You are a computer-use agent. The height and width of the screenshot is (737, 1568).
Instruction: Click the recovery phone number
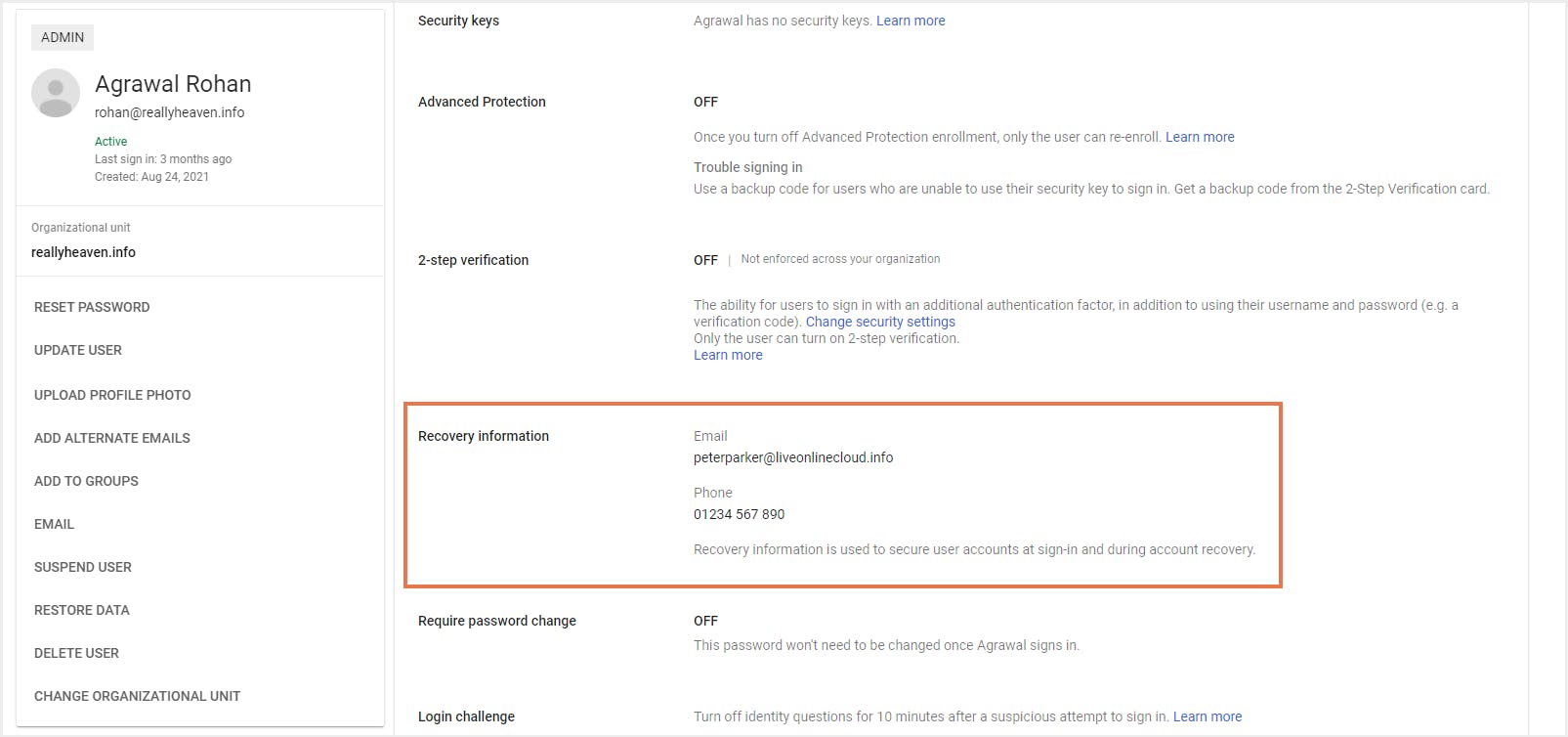pyautogui.click(x=740, y=514)
